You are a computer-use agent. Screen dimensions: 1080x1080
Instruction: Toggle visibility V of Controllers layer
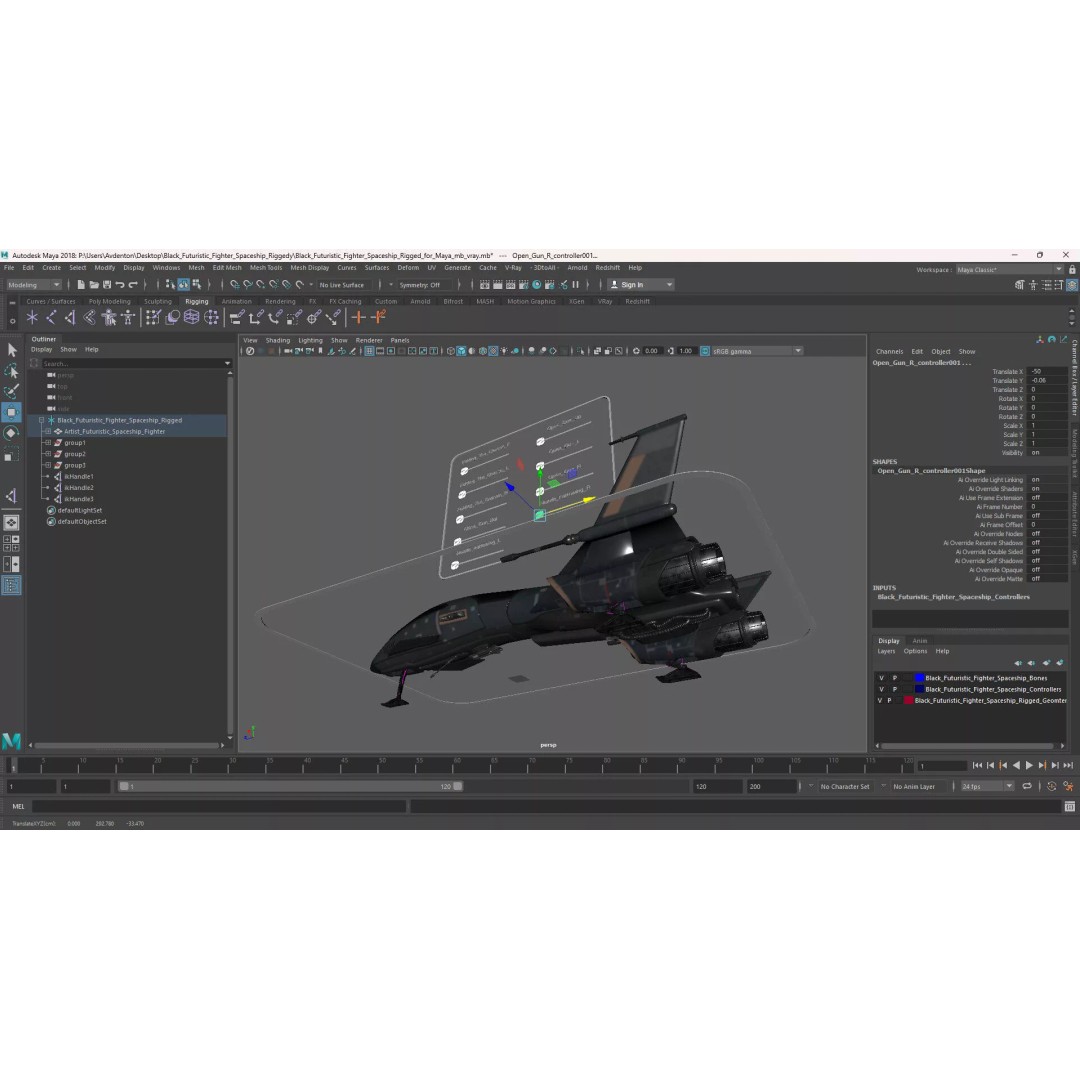[x=881, y=689]
